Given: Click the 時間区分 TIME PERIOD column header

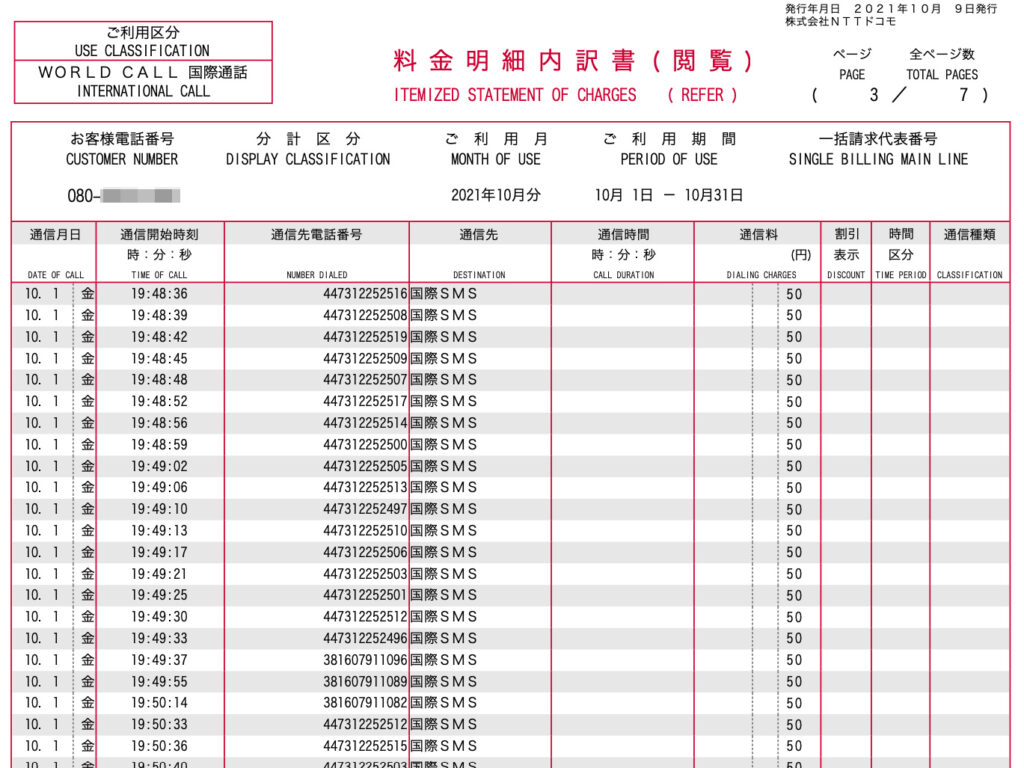Looking at the screenshot, I should click(x=900, y=253).
